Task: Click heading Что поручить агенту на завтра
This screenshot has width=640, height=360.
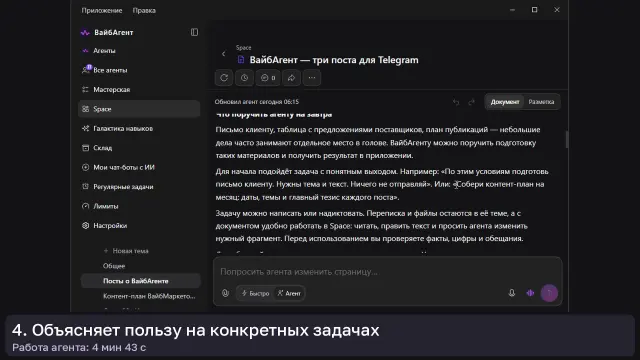Action: pos(274,115)
